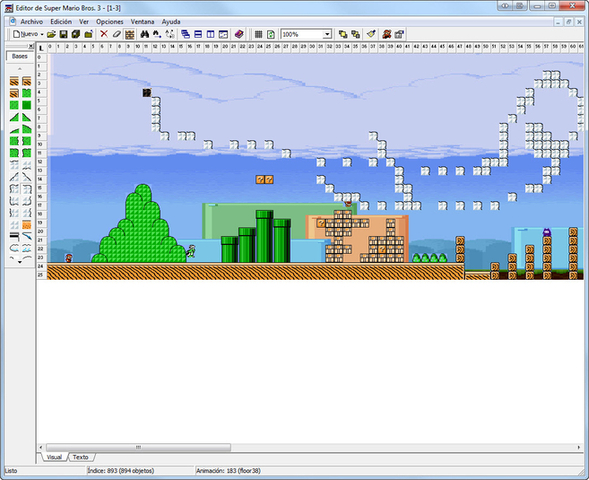Screen dimensions: 589x480
Task: Pick the blue diagonal line tile
Action: coord(26,237)
